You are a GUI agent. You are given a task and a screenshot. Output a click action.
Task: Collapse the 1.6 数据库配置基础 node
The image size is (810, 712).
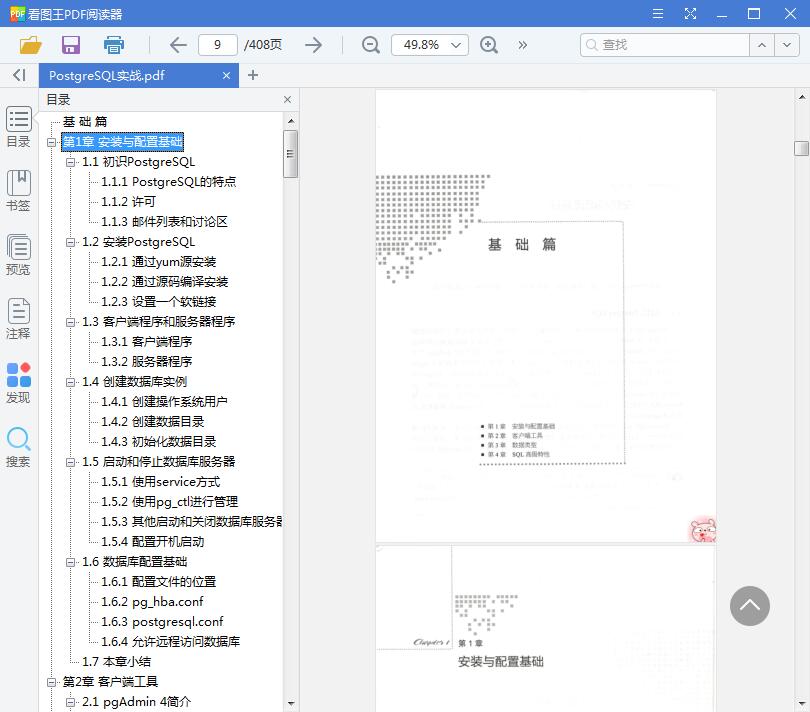point(70,562)
